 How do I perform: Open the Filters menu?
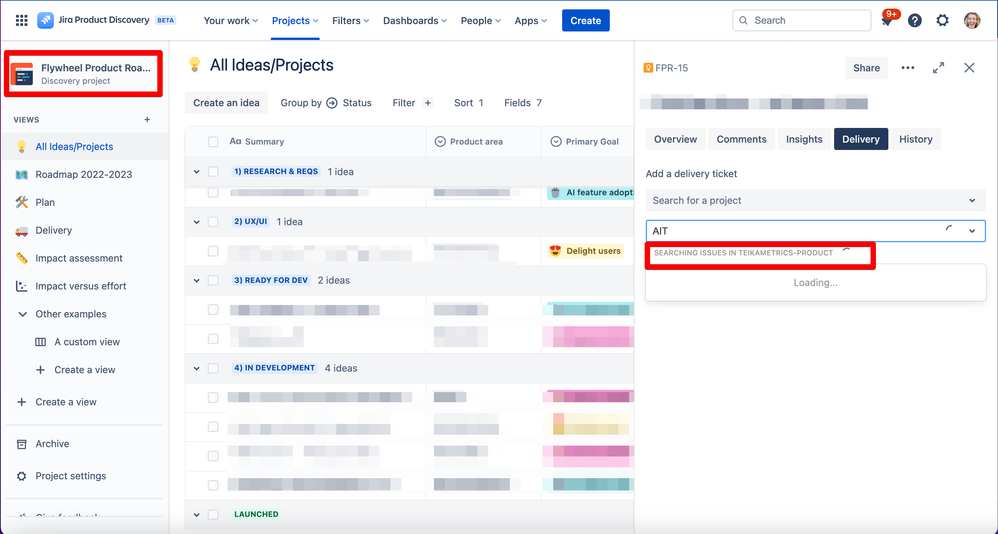[351, 20]
